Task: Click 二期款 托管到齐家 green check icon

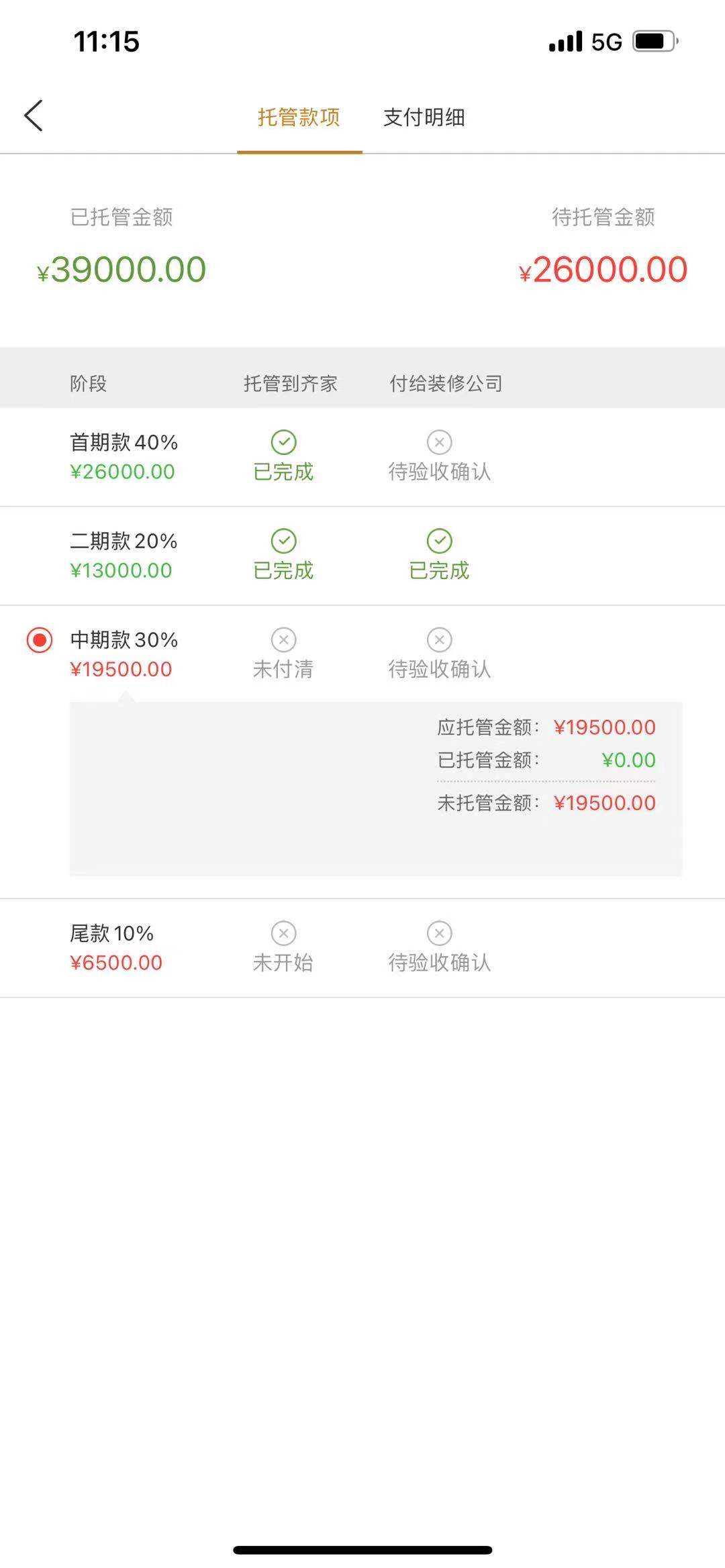Action: point(283,541)
